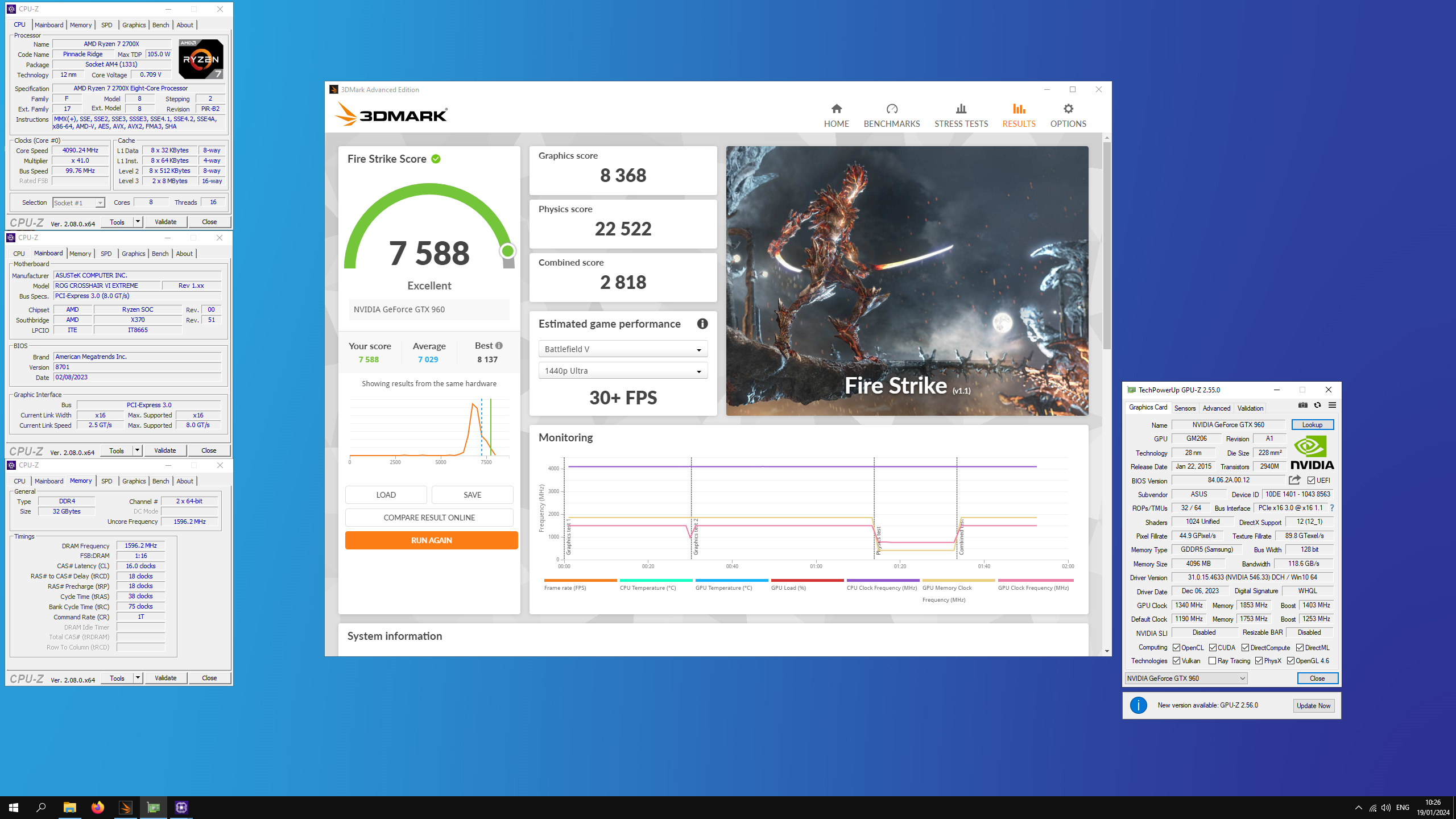Take a GPU-Z screenshot with the camera icon
The width and height of the screenshot is (1456, 819).
click(x=1302, y=405)
